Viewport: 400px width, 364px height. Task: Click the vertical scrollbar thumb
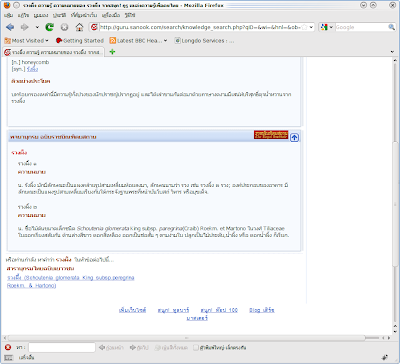point(395,204)
